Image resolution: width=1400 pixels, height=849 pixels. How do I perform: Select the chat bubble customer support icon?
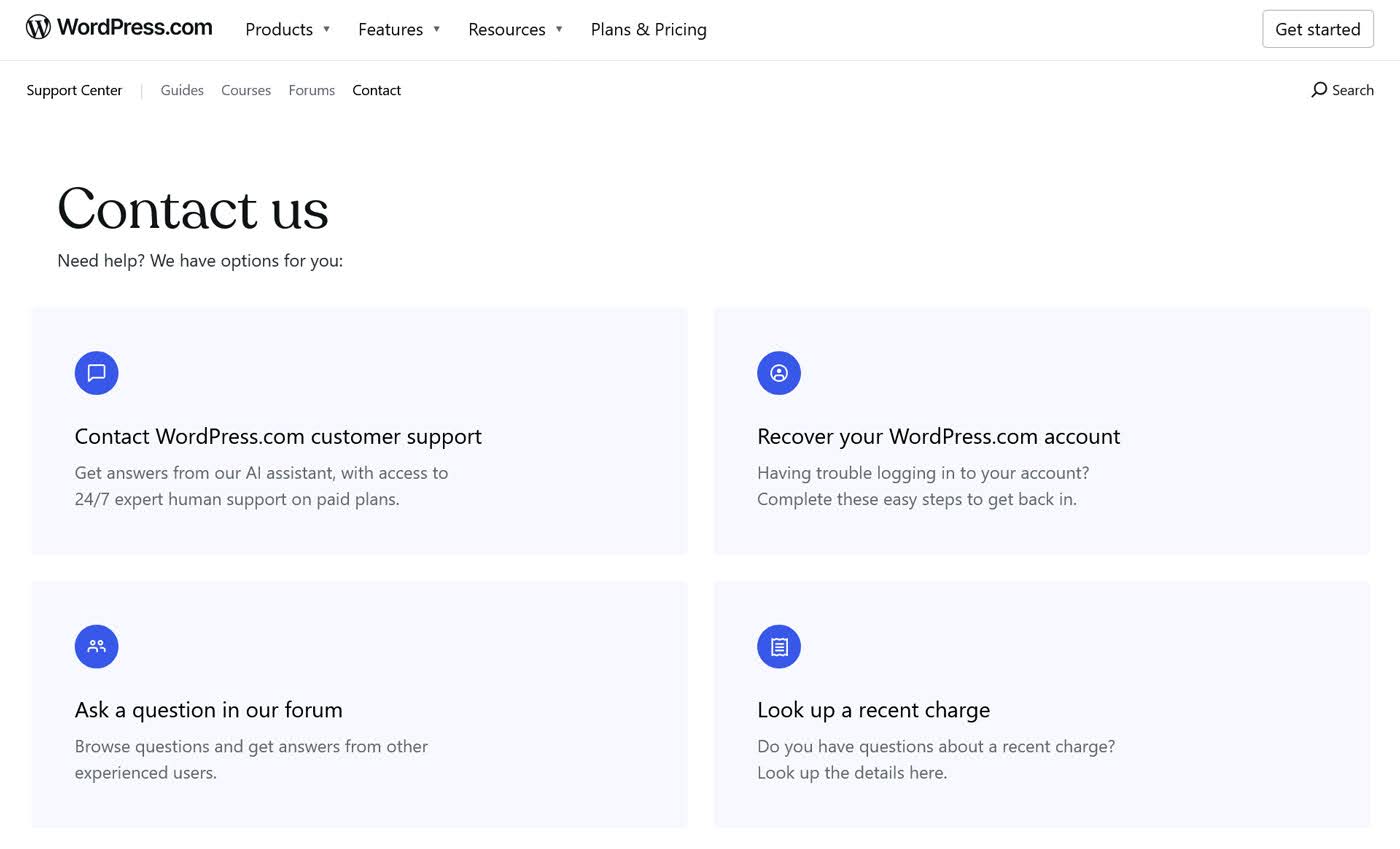96,372
